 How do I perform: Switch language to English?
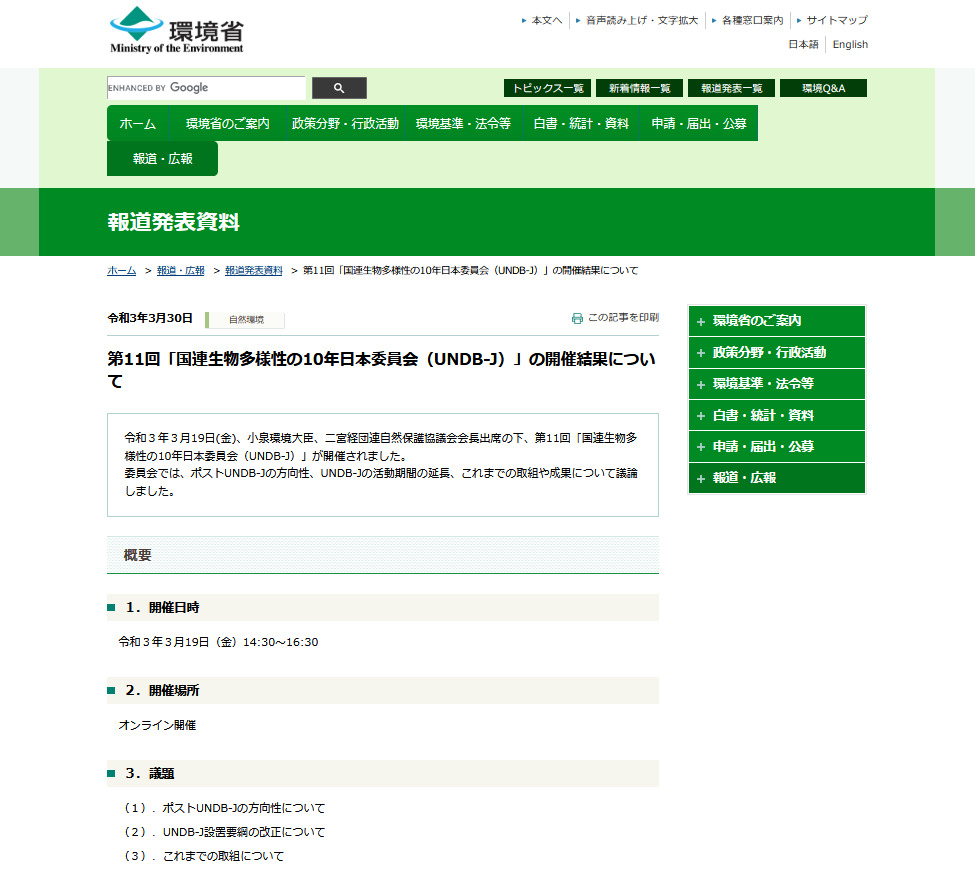click(850, 45)
